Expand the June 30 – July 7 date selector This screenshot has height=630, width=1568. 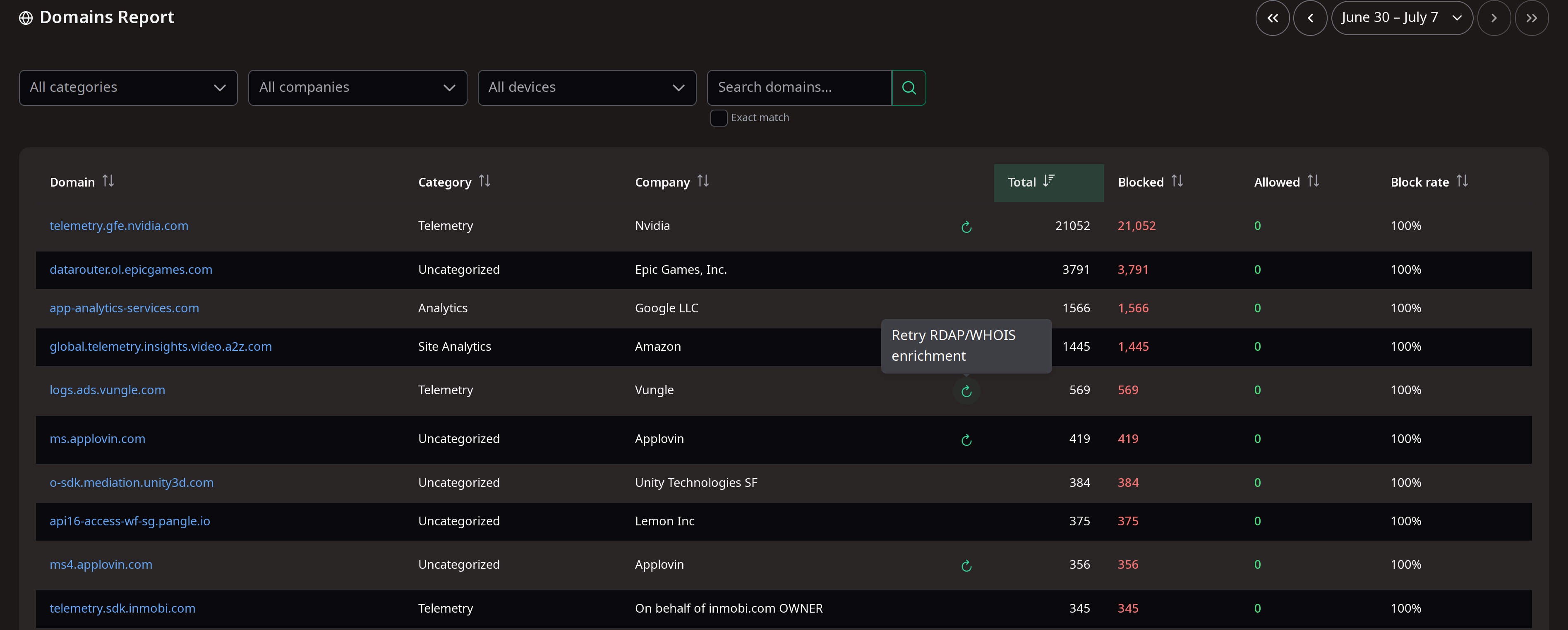pyautogui.click(x=1402, y=18)
